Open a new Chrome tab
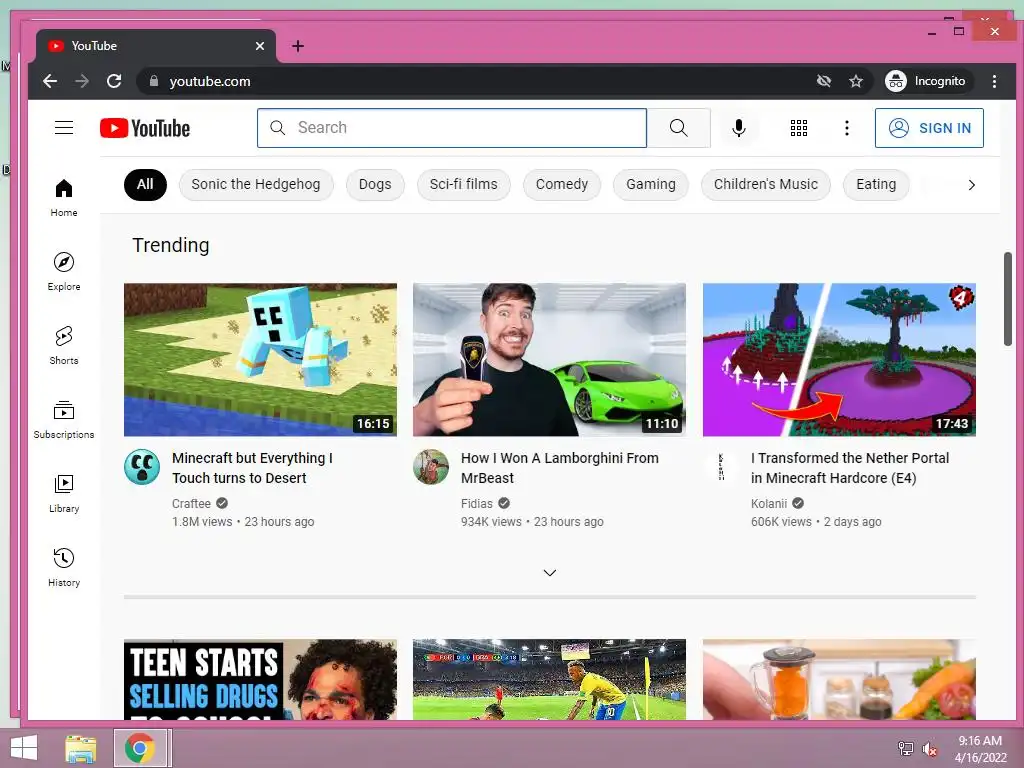Viewport: 1024px width, 768px height. tap(298, 46)
